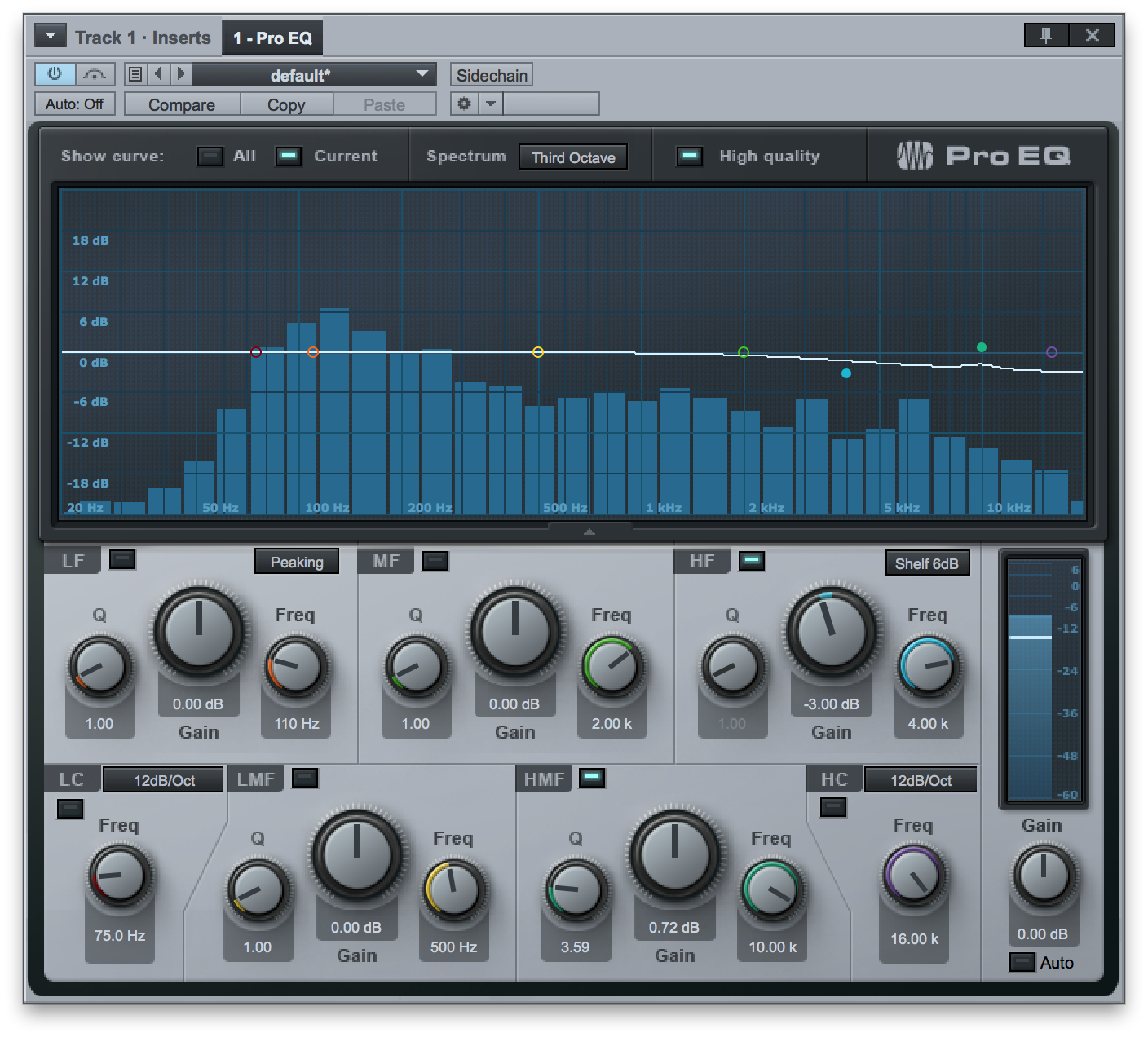Pin the plugin window
Viewport: 1148px width, 1037px height.
(x=1046, y=35)
